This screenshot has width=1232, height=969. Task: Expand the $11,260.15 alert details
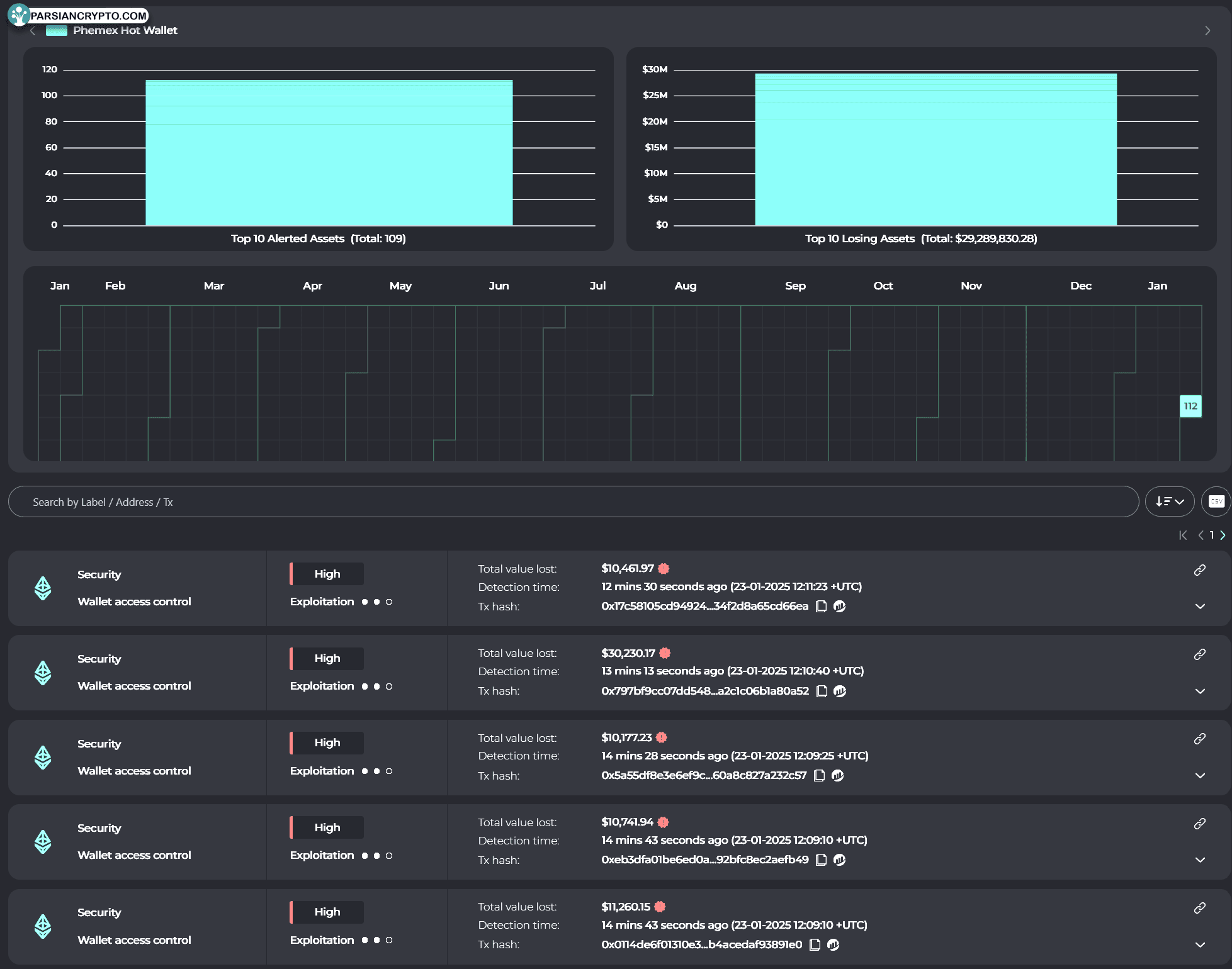coord(1200,944)
